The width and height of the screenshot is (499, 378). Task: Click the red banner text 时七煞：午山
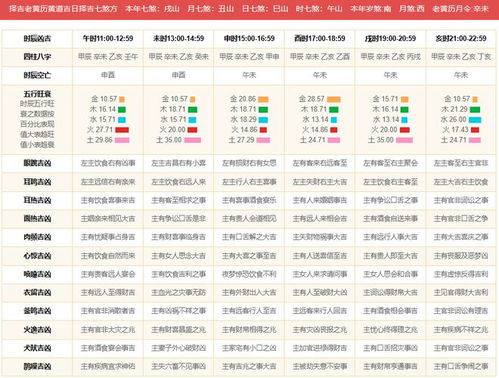319,9
